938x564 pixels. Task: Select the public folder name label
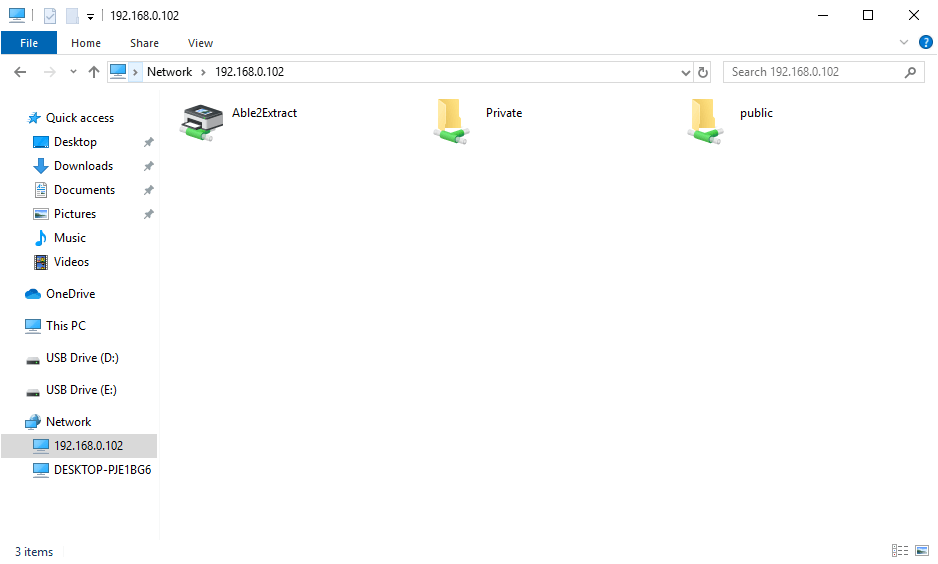756,113
